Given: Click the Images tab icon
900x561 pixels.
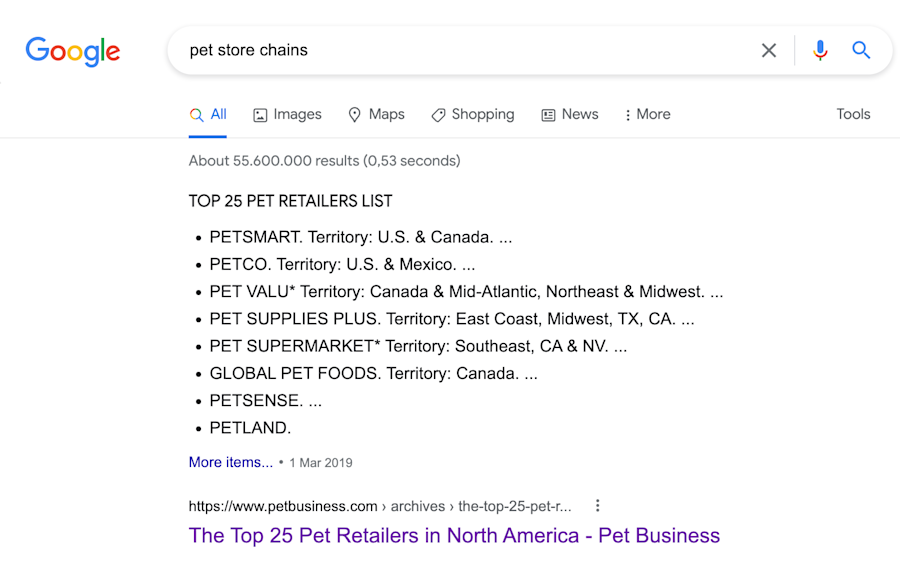Looking at the screenshot, I should [260, 115].
